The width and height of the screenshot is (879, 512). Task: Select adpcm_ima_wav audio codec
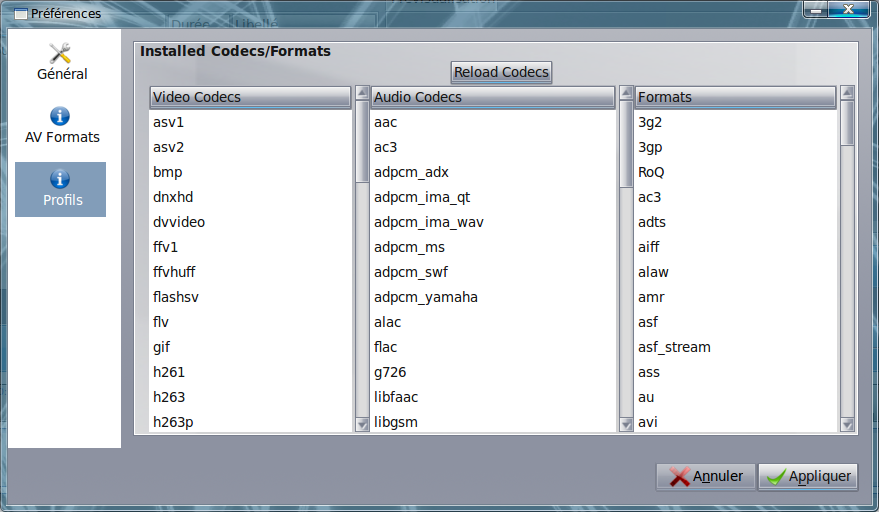pyautogui.click(x=493, y=222)
